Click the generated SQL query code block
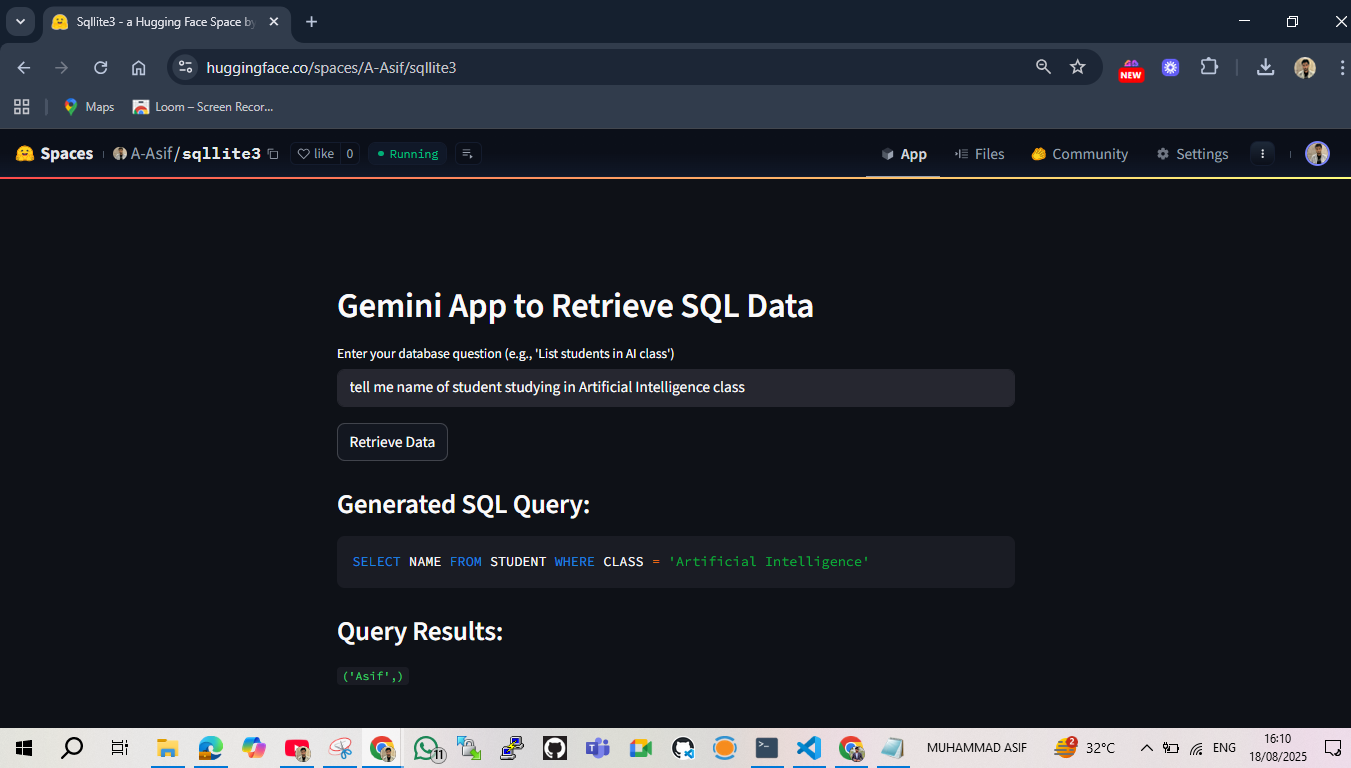Image resolution: width=1351 pixels, height=768 pixels. point(676,562)
